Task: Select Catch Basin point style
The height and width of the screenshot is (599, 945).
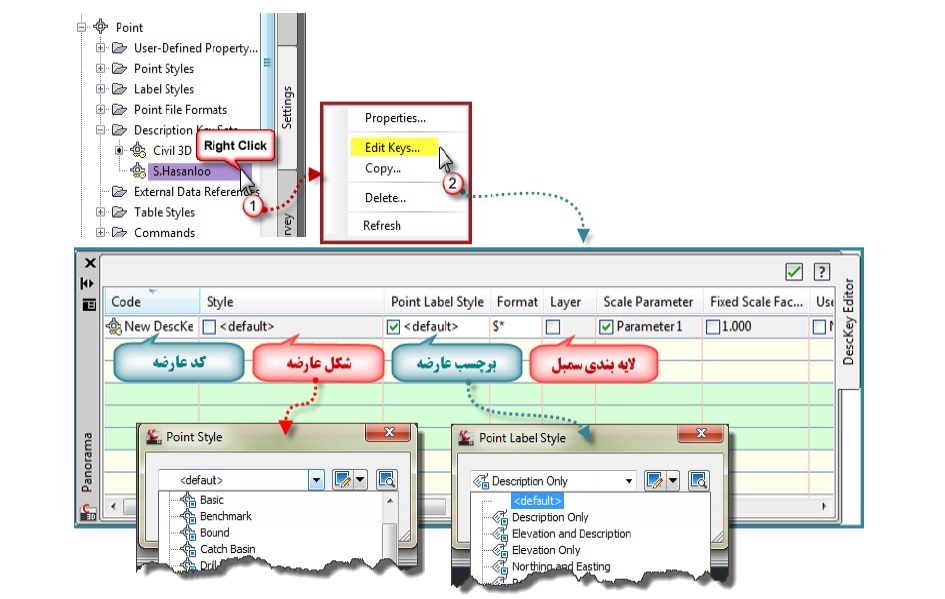Action: tap(227, 549)
